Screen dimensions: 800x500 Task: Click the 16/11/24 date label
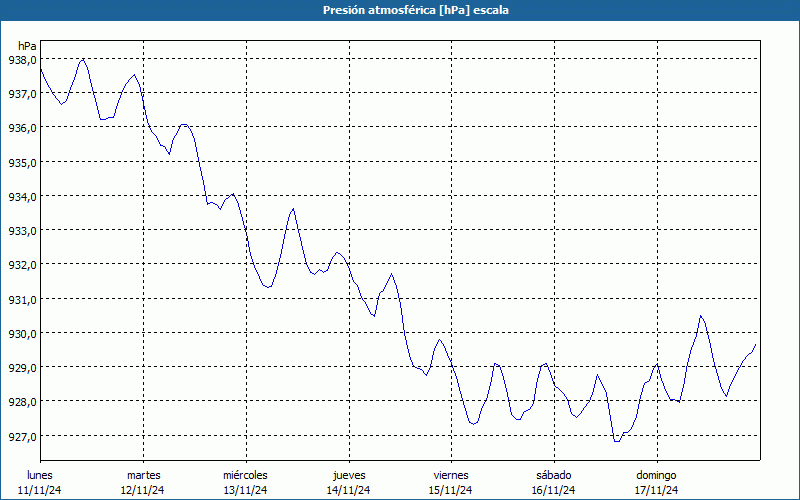point(554,490)
